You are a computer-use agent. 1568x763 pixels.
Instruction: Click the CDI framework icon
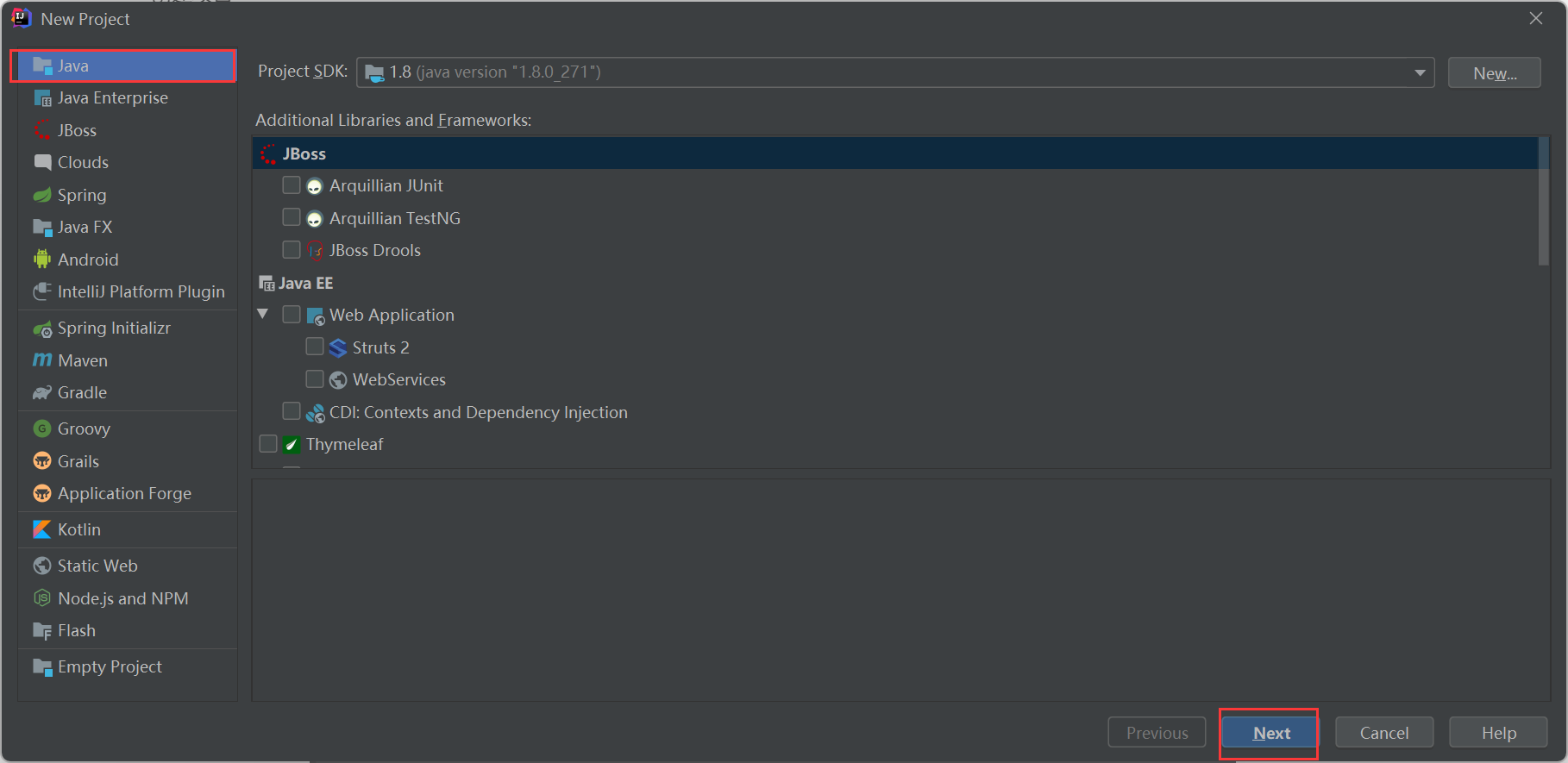tap(316, 413)
